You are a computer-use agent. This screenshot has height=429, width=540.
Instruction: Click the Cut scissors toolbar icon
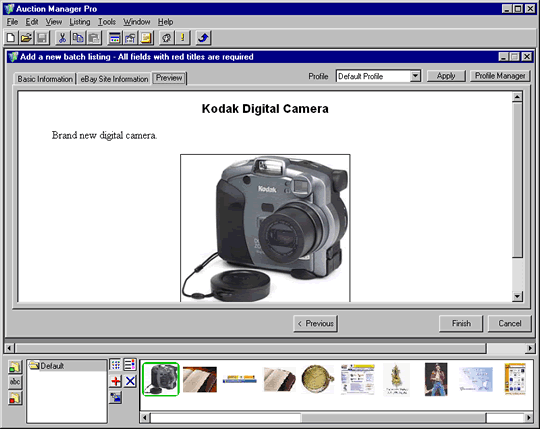click(62, 38)
